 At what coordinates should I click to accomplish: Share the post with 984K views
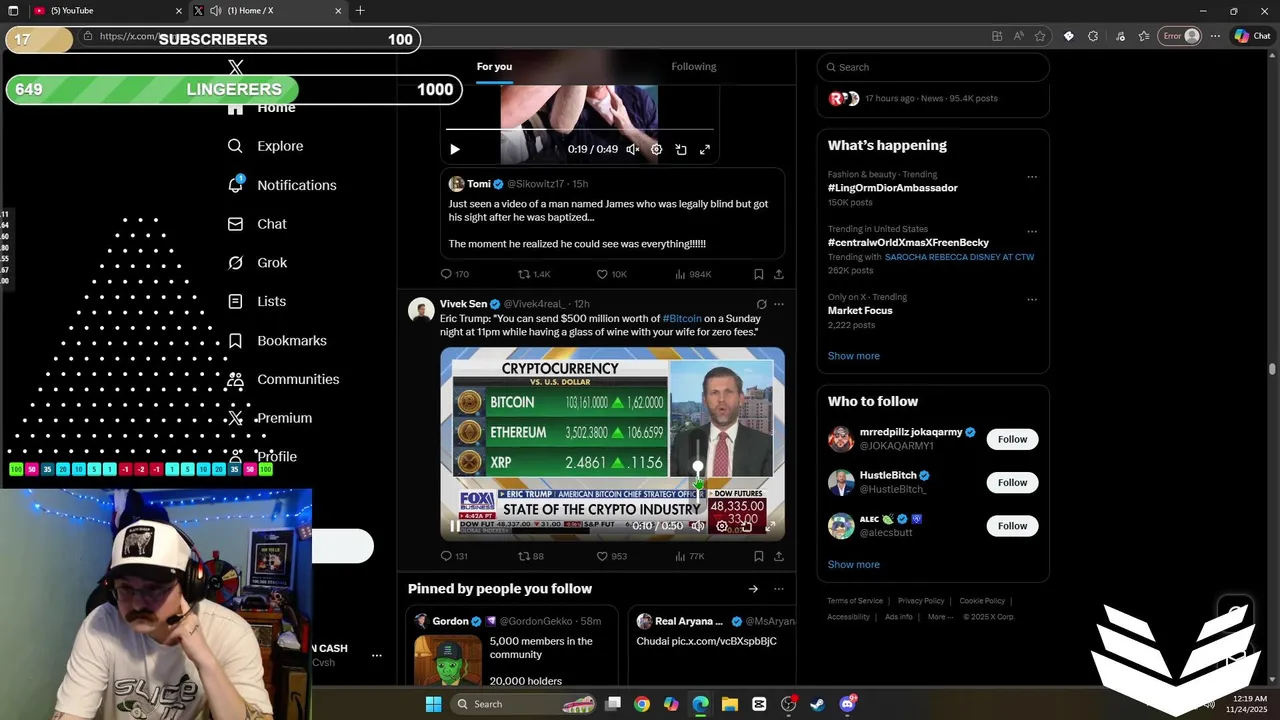pos(779,274)
